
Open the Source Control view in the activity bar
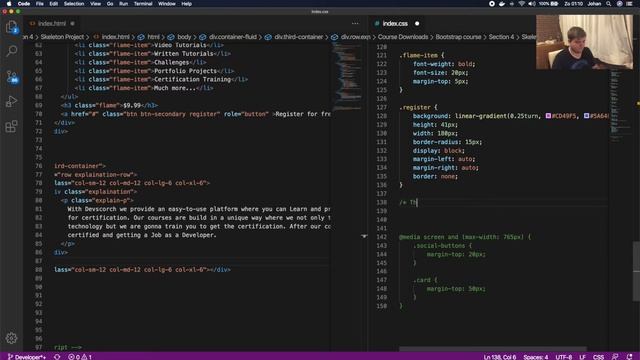pos(11,76)
